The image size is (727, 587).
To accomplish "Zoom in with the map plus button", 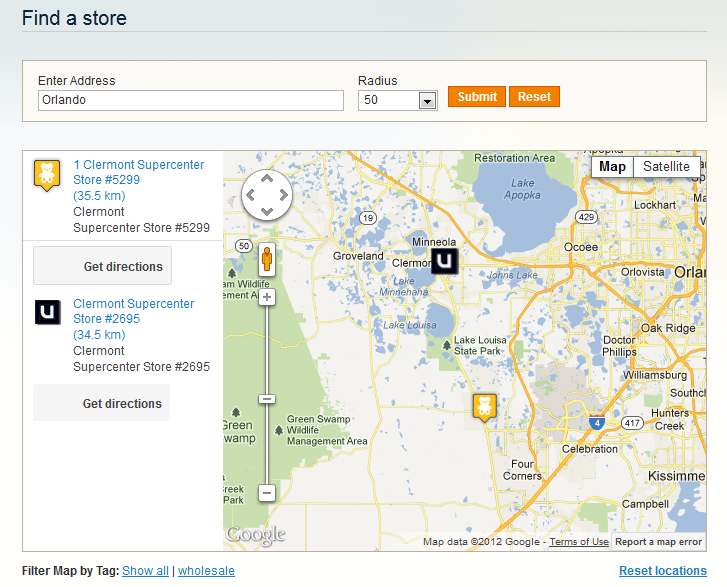I will click(267, 297).
